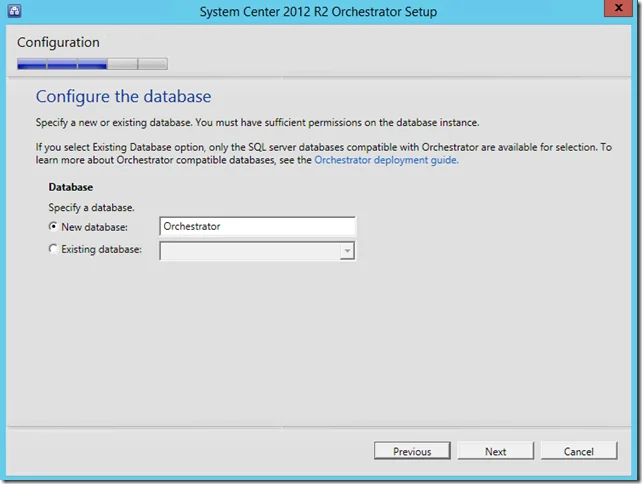Select the New database radio button
The width and height of the screenshot is (642, 484).
[53, 226]
